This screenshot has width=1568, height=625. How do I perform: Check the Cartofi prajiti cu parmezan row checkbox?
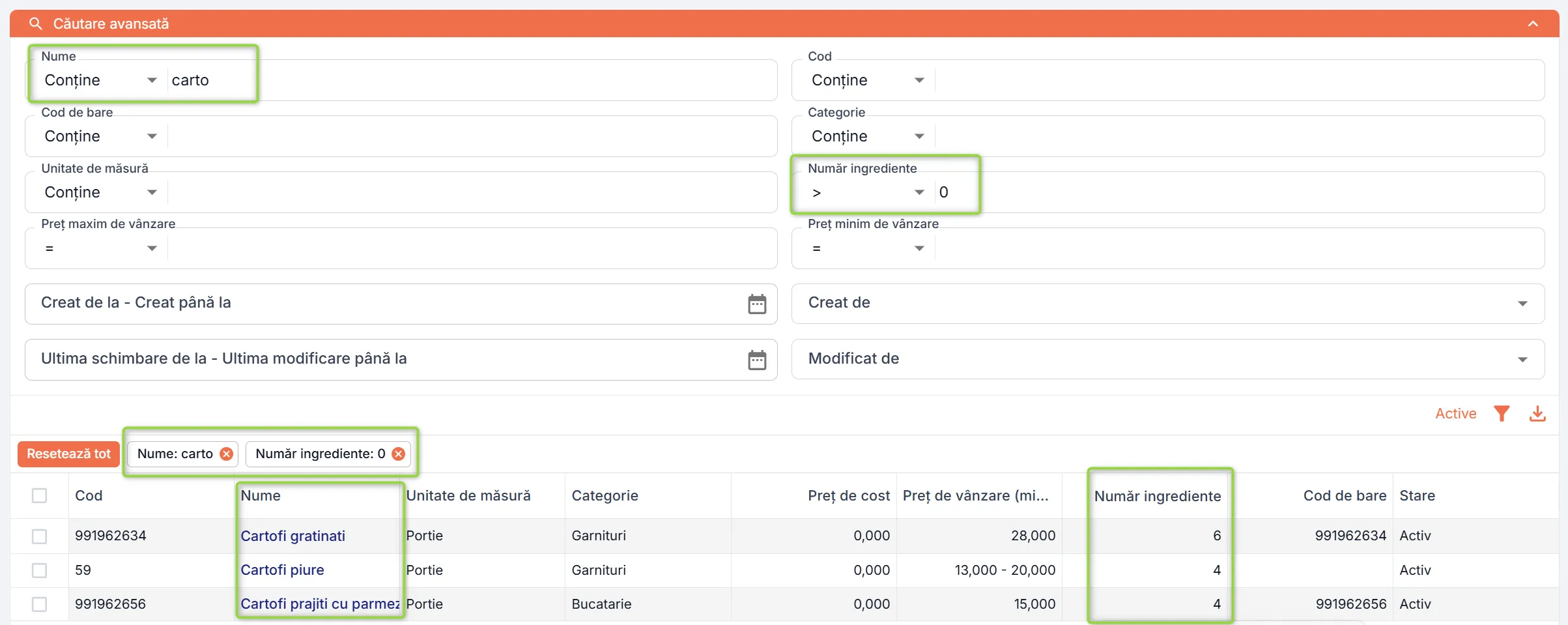pyautogui.click(x=40, y=604)
